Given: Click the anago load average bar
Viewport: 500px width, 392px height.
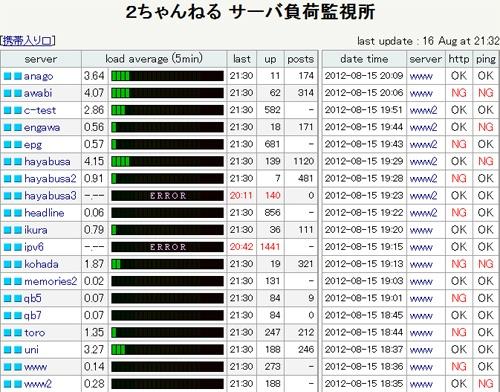Looking at the screenshot, I should (x=167, y=76).
